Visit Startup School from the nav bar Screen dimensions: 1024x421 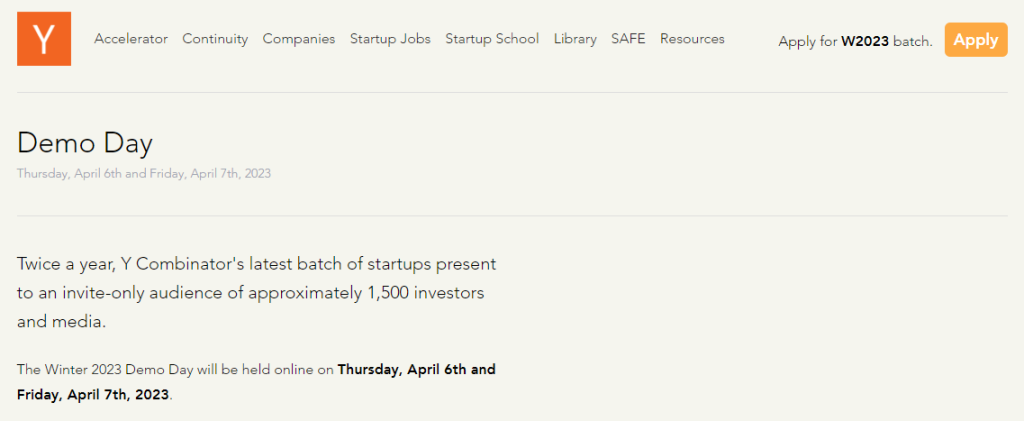(492, 39)
